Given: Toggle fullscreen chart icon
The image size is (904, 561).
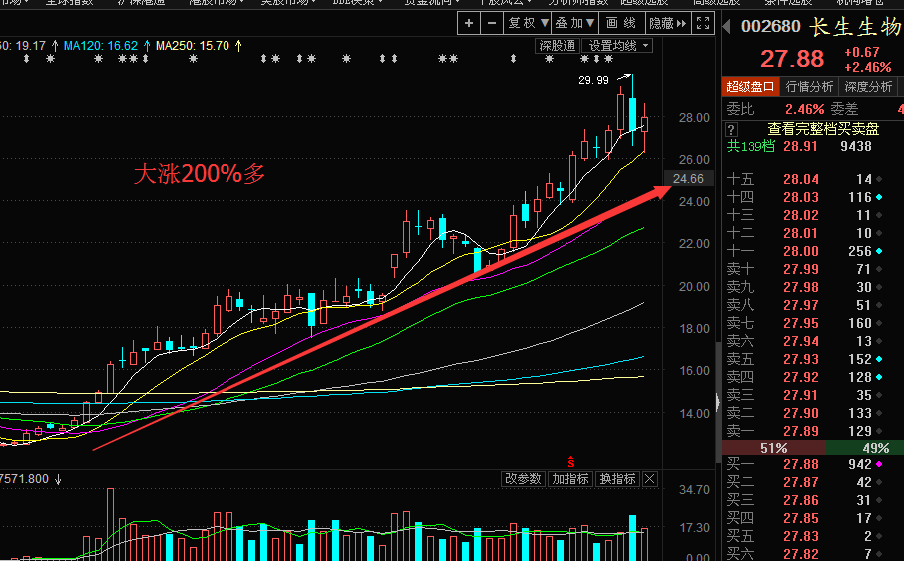Looking at the screenshot, I should click(703, 23).
